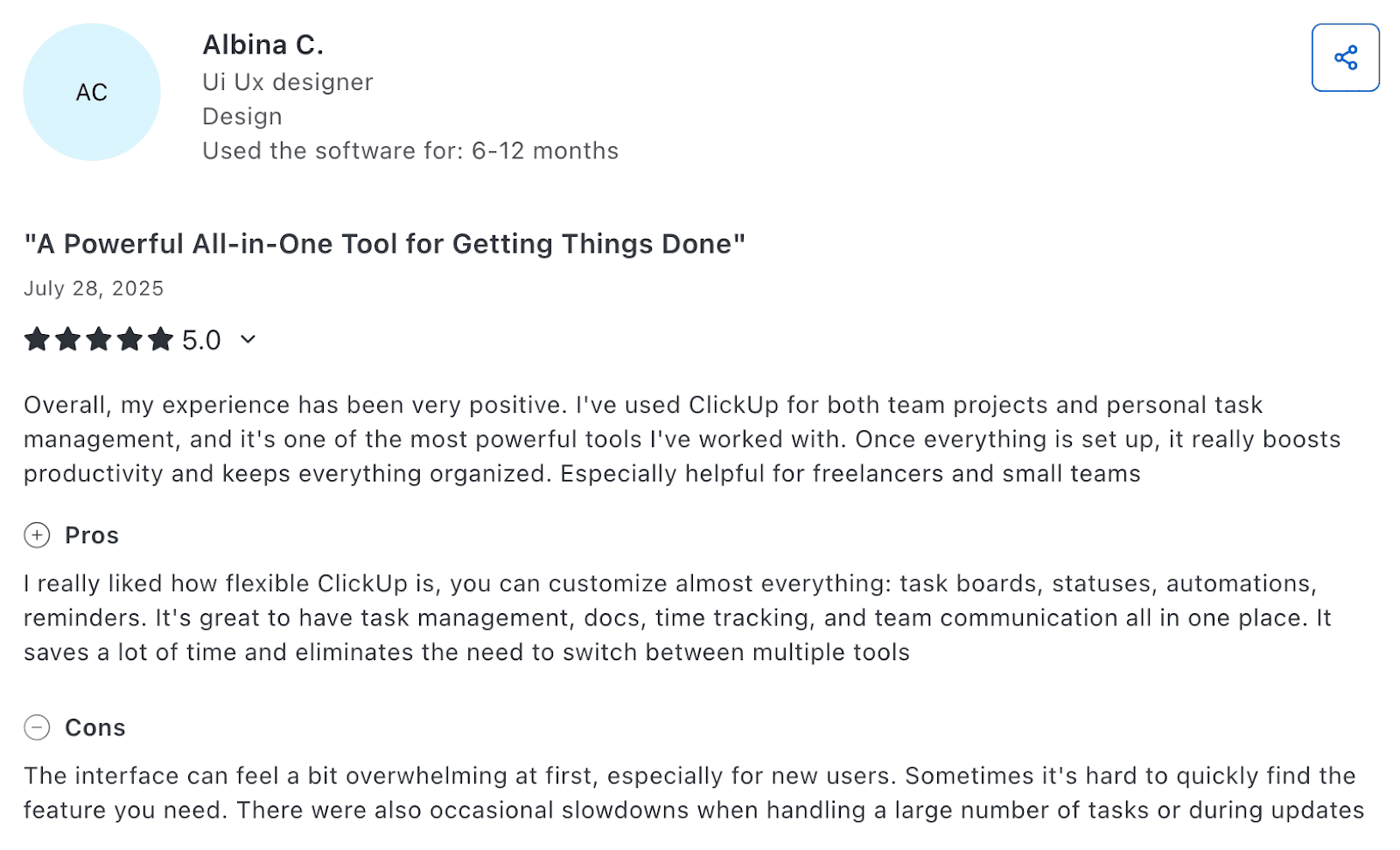Click the July 28, 2025 review date
The width and height of the screenshot is (1400, 850).
(94, 289)
